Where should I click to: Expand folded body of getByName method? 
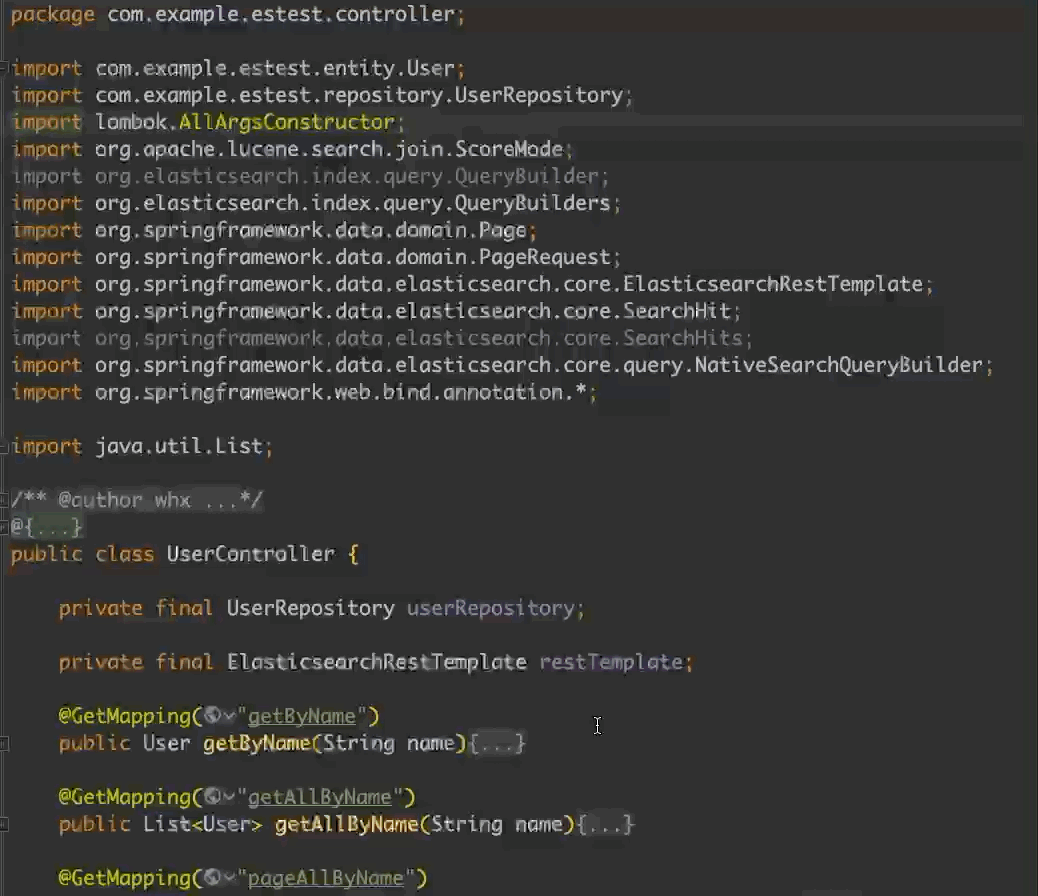pyautogui.click(x=496, y=743)
